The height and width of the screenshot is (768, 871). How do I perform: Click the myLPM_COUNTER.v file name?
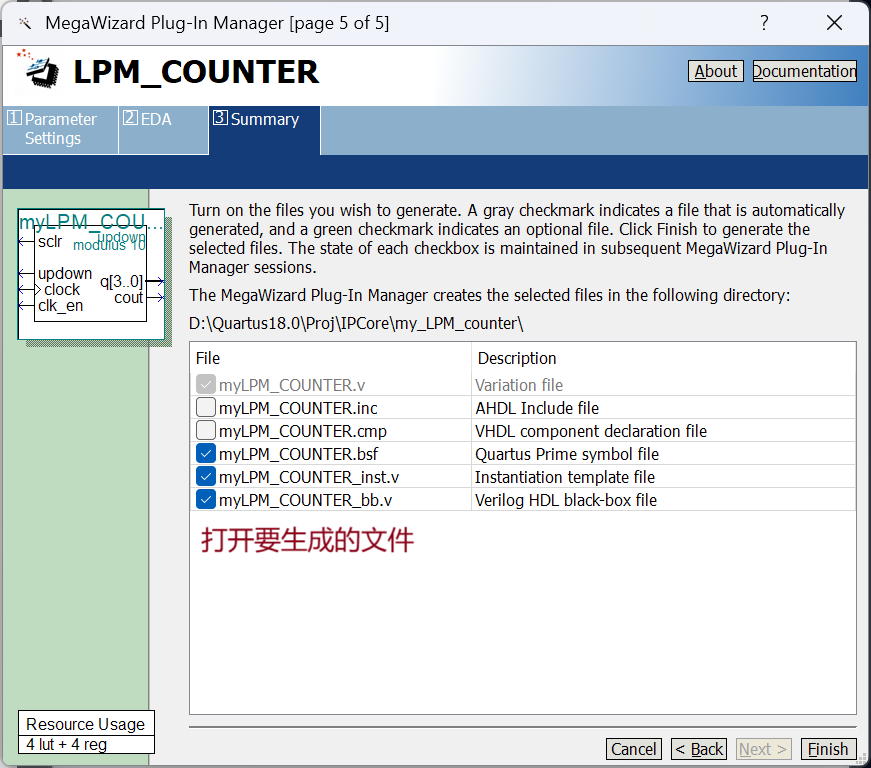[x=292, y=385]
